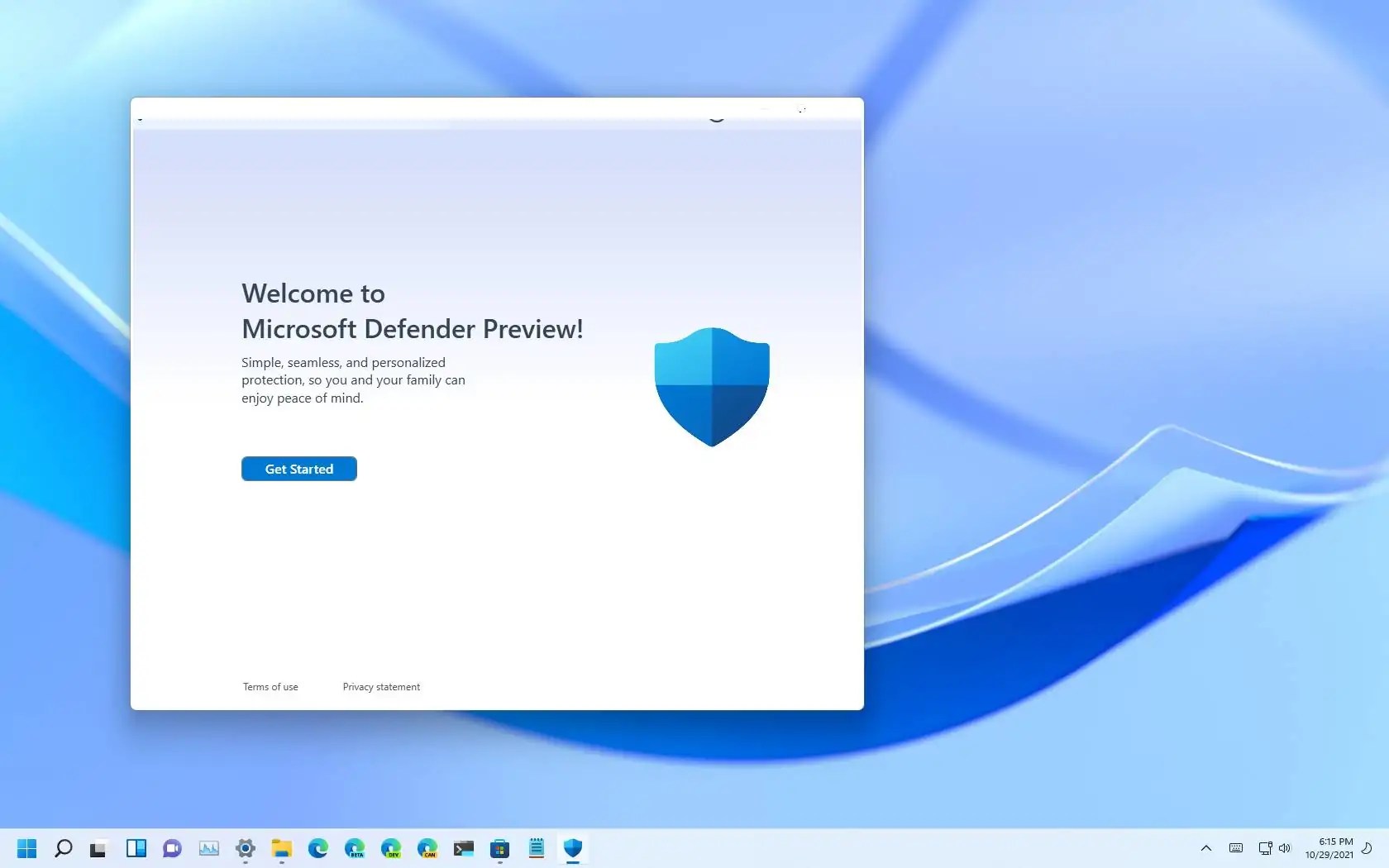Image resolution: width=1389 pixels, height=868 pixels.
Task: Open File Explorer from the taskbar
Action: coord(281,848)
